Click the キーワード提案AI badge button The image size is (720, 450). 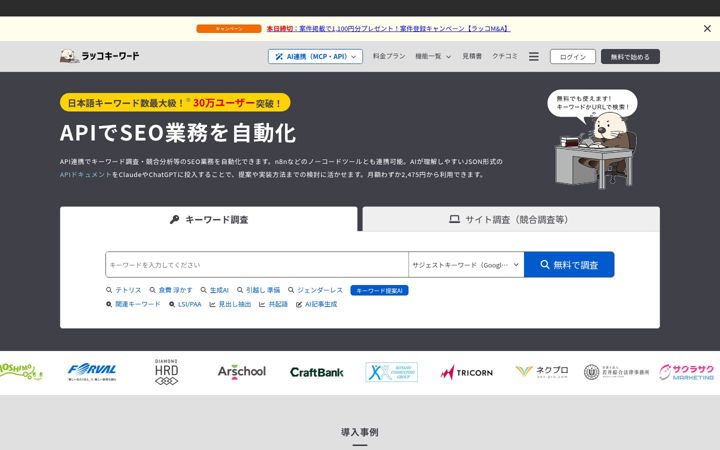pos(379,290)
